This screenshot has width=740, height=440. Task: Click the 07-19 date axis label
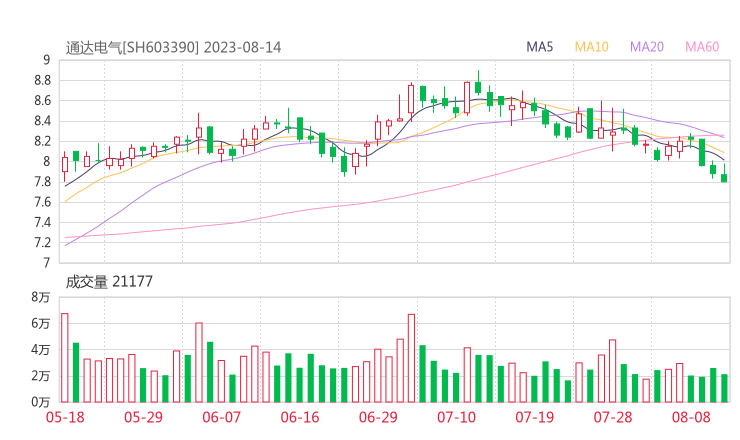[x=535, y=417]
